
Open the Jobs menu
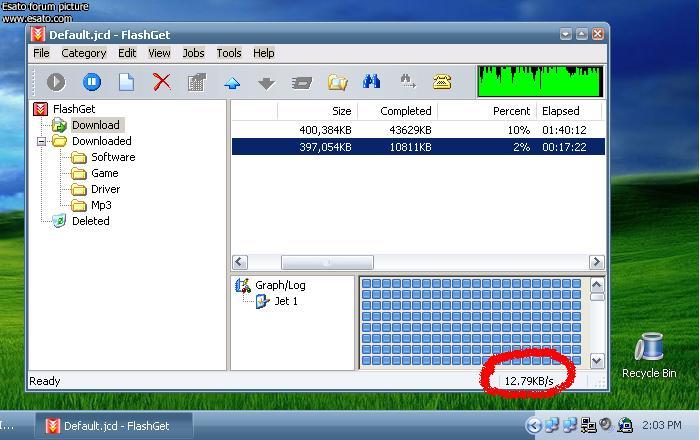[x=193, y=53]
